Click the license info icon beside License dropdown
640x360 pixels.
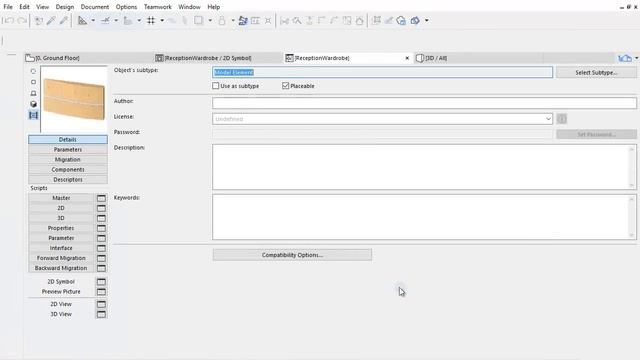562,119
